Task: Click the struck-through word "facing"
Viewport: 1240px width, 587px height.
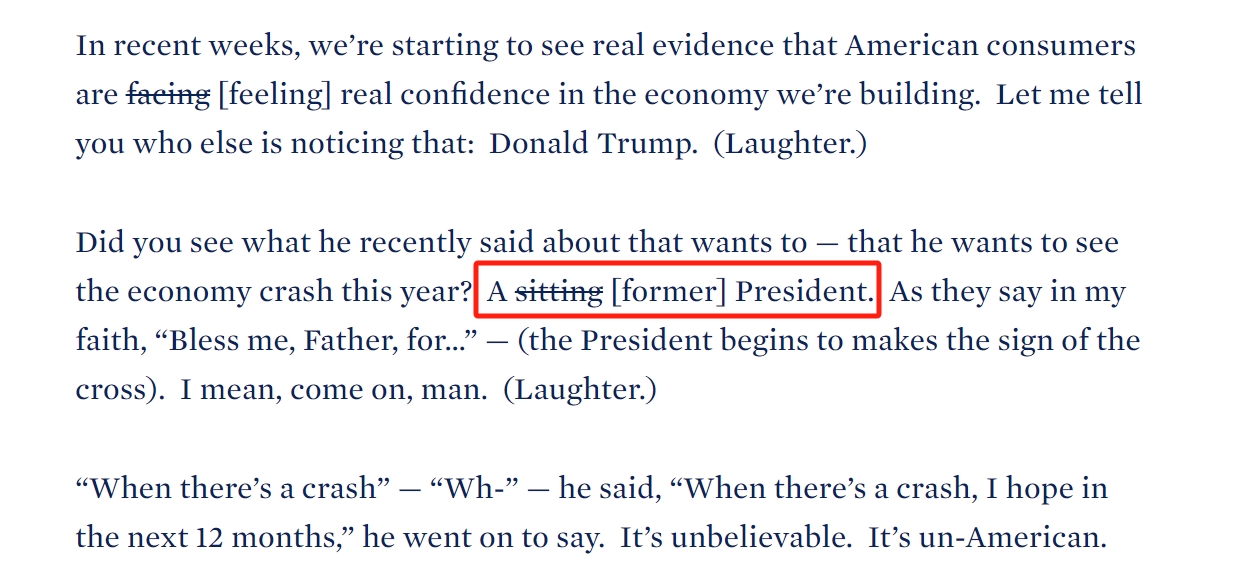Action: pyautogui.click(x=168, y=95)
